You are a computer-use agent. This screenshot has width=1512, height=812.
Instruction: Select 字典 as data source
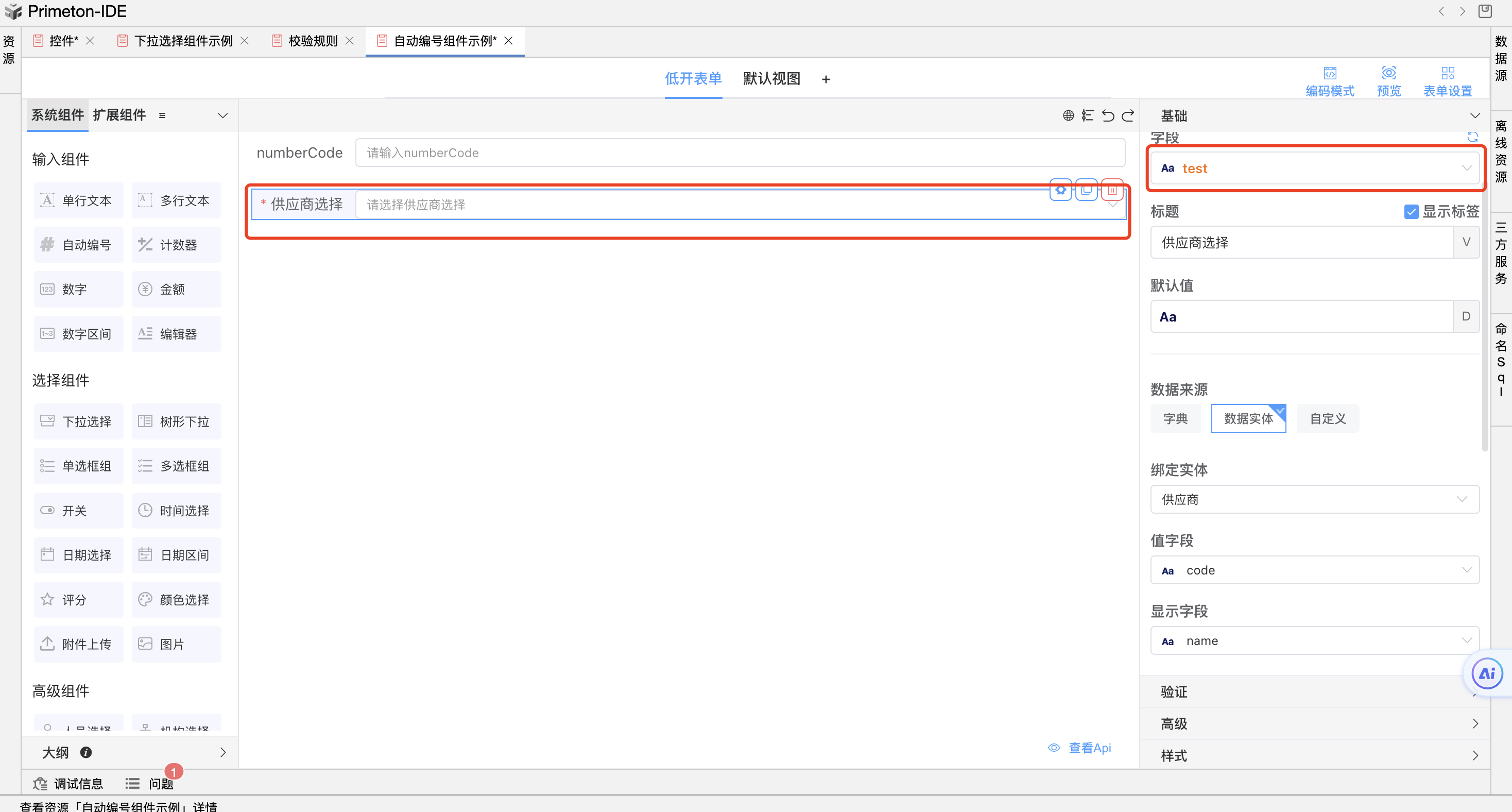tap(1175, 419)
